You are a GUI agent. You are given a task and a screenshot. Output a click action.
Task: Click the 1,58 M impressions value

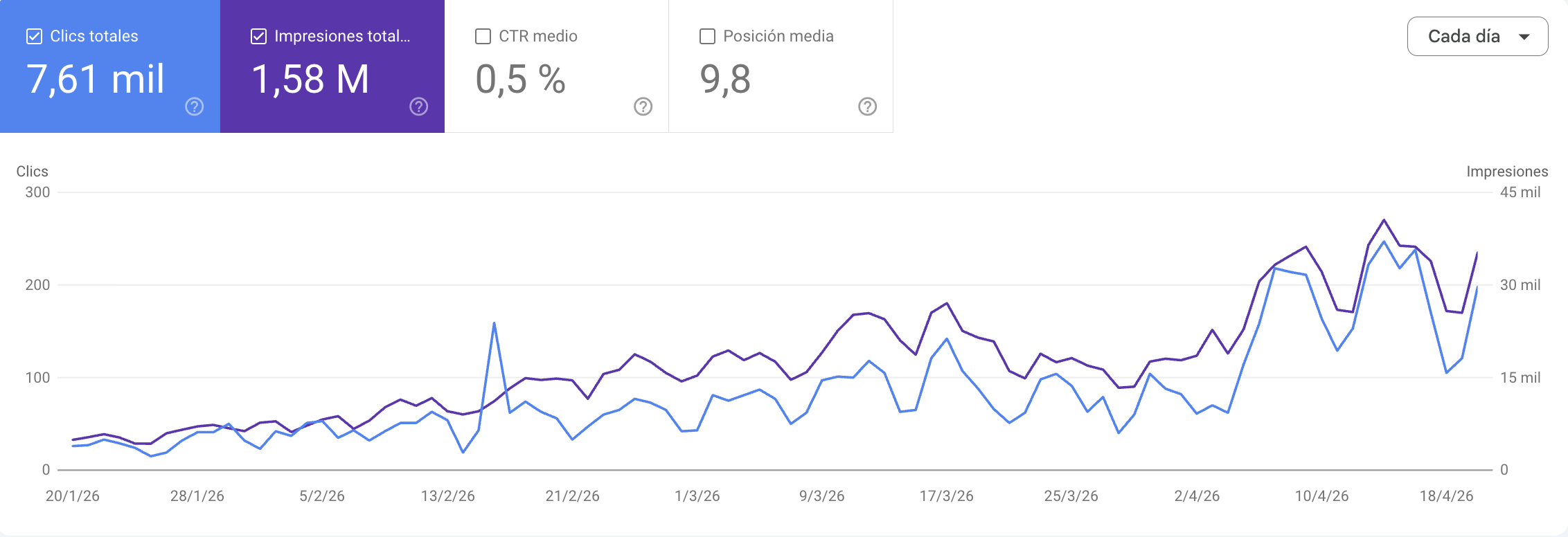[311, 80]
